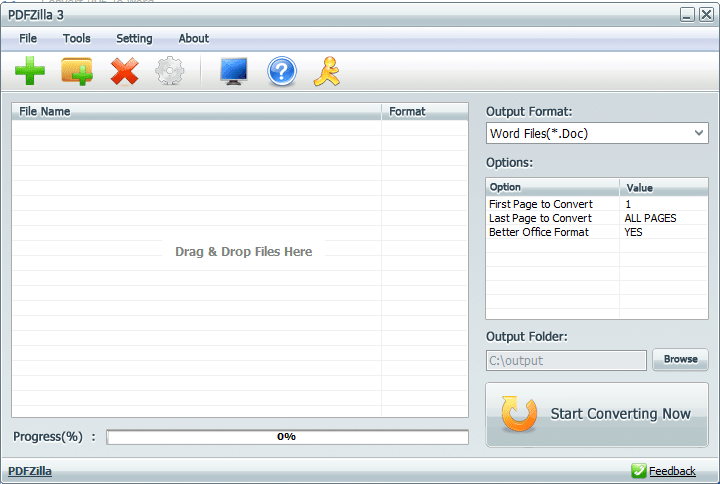
Task: Click the Value column header
Action: coord(664,187)
